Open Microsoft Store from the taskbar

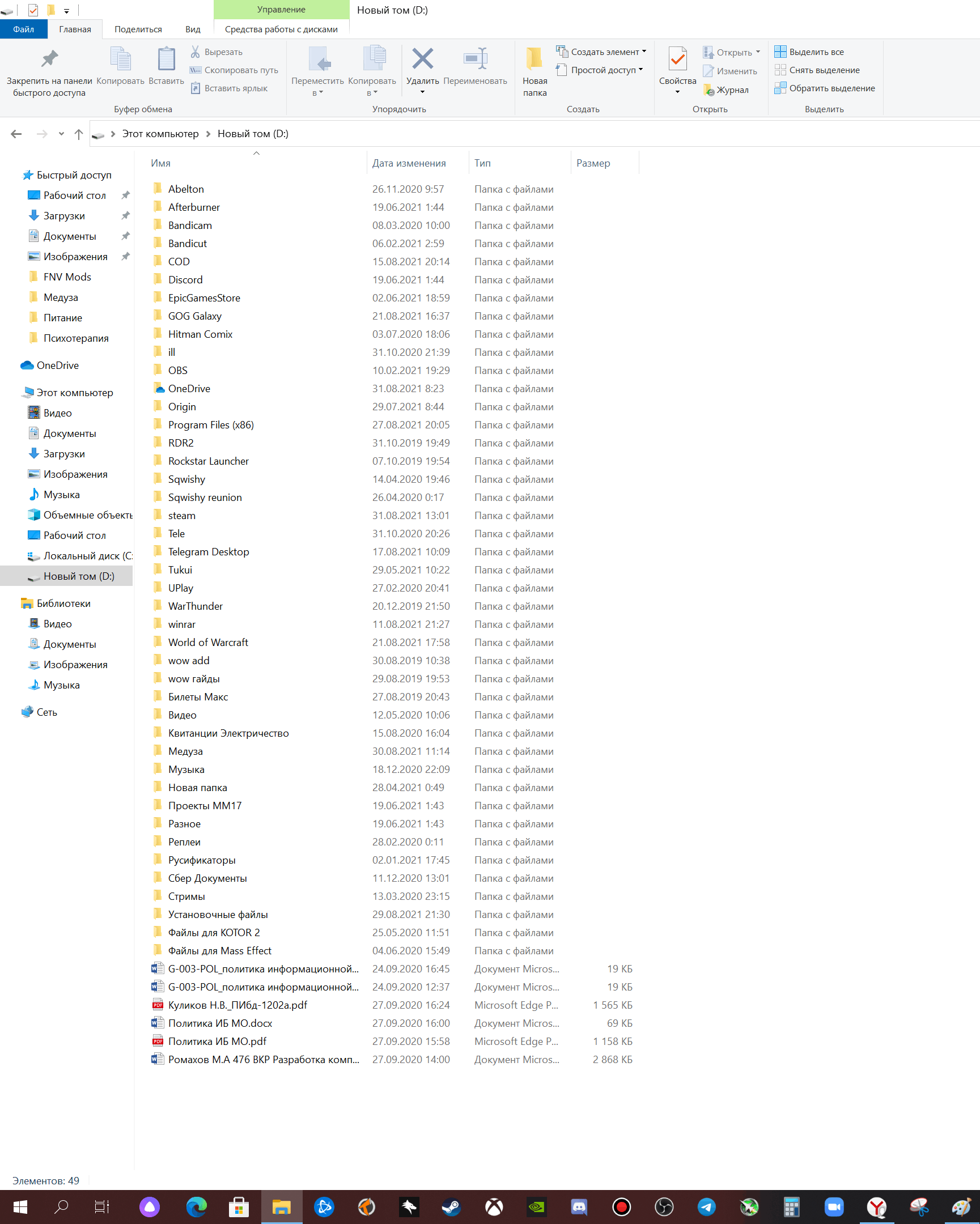239,1207
